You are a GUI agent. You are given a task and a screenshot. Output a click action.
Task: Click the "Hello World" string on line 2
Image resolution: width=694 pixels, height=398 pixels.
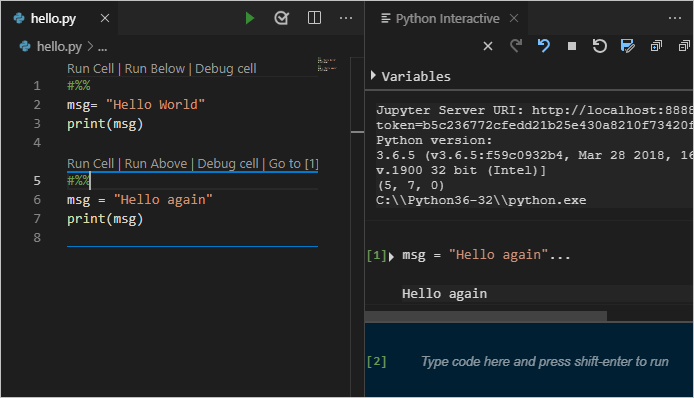coord(155,105)
